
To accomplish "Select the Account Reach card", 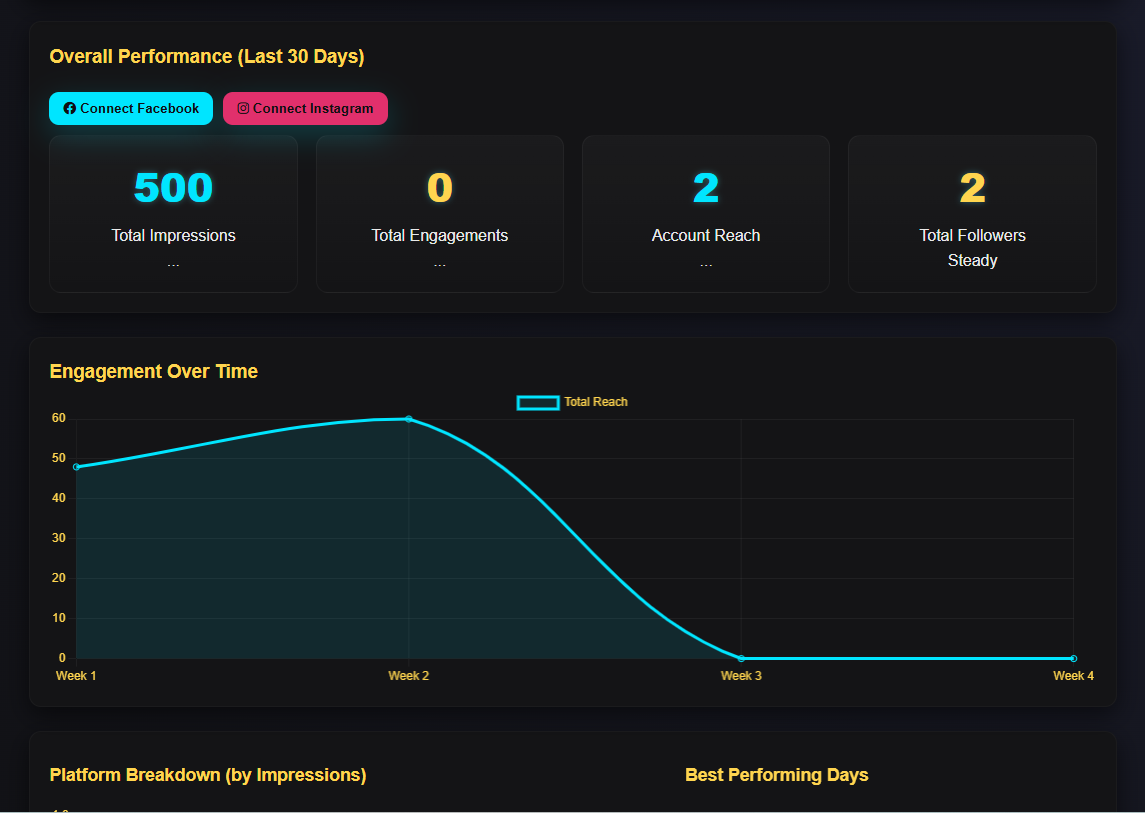I will 705,214.
